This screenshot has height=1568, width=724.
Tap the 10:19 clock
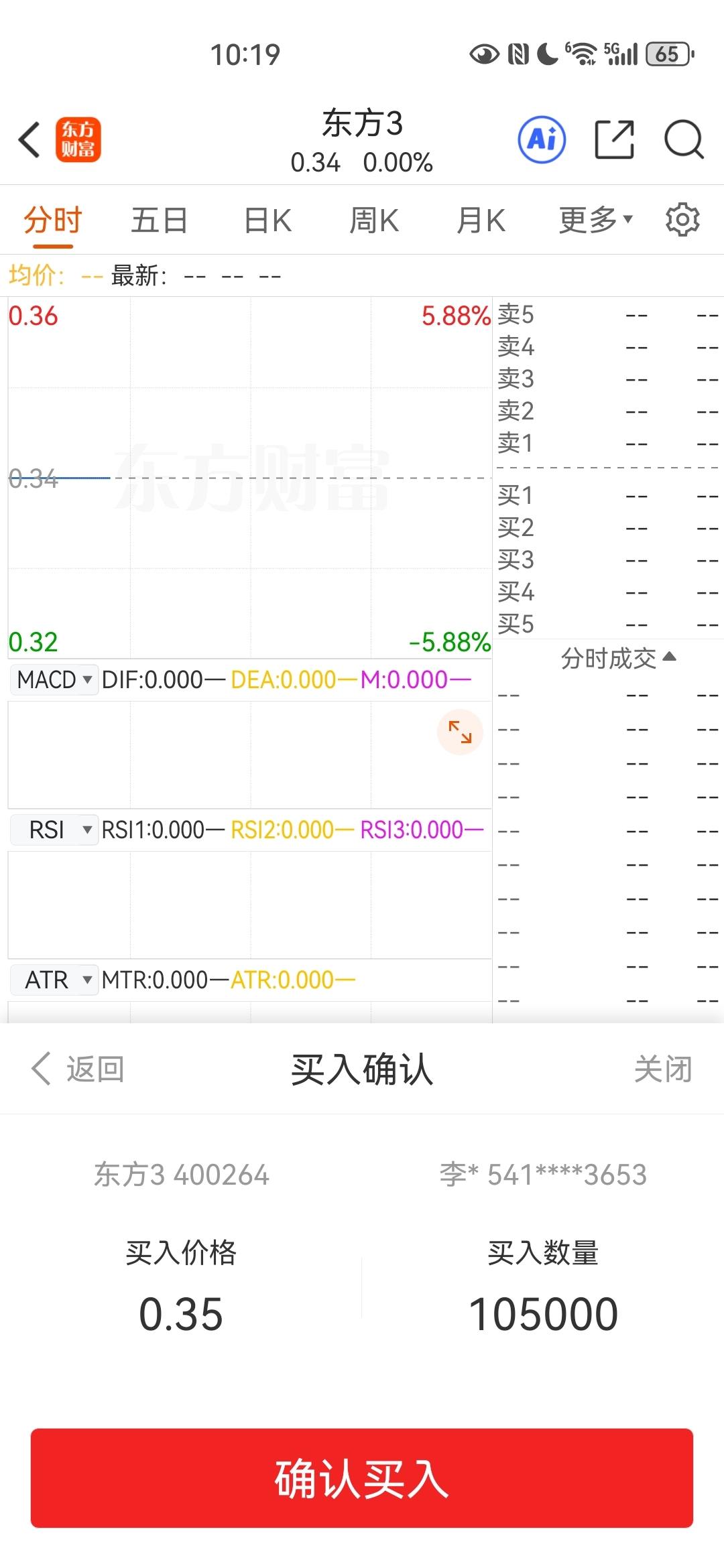245,54
